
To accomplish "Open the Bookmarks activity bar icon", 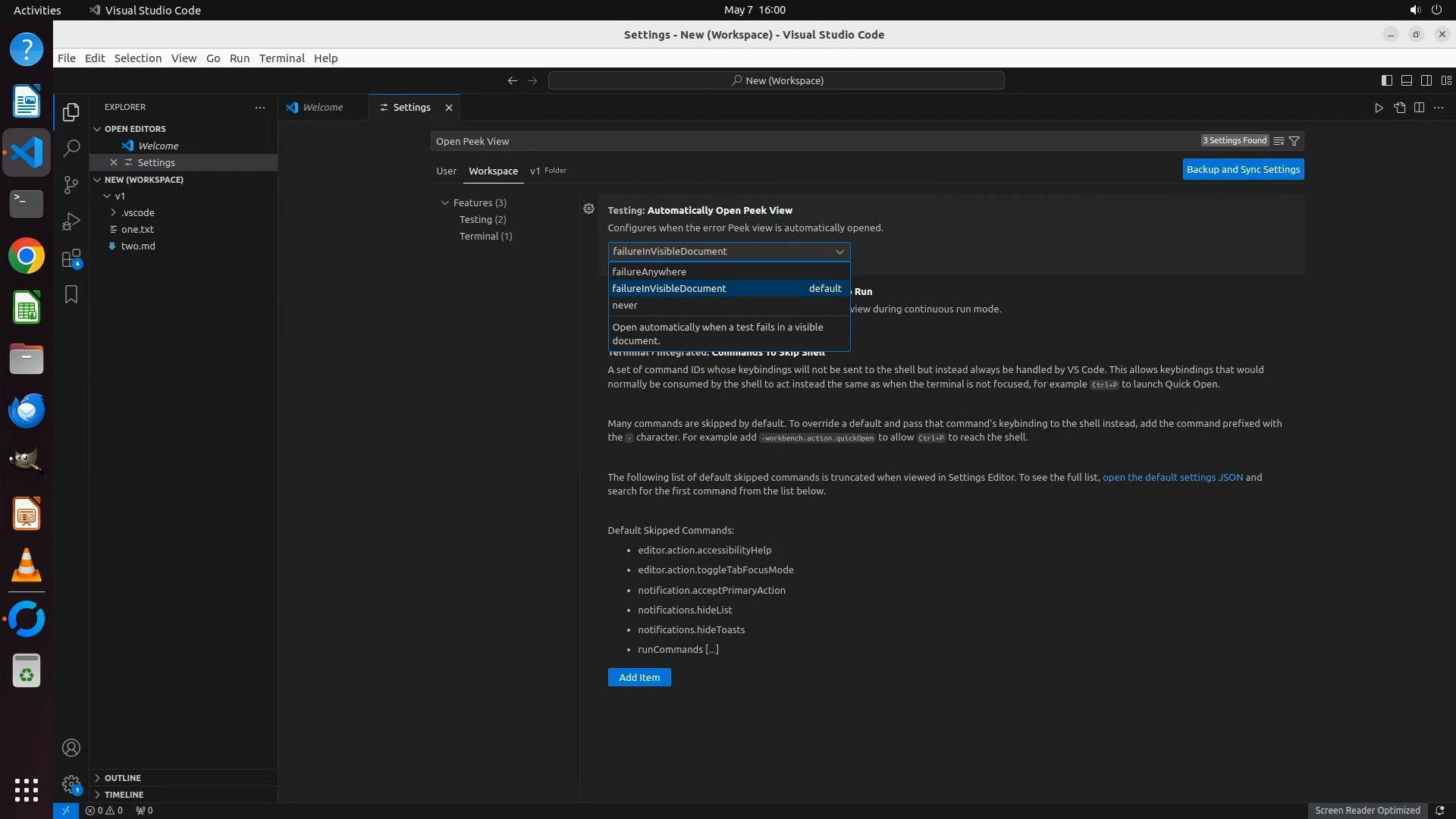I will pyautogui.click(x=71, y=294).
